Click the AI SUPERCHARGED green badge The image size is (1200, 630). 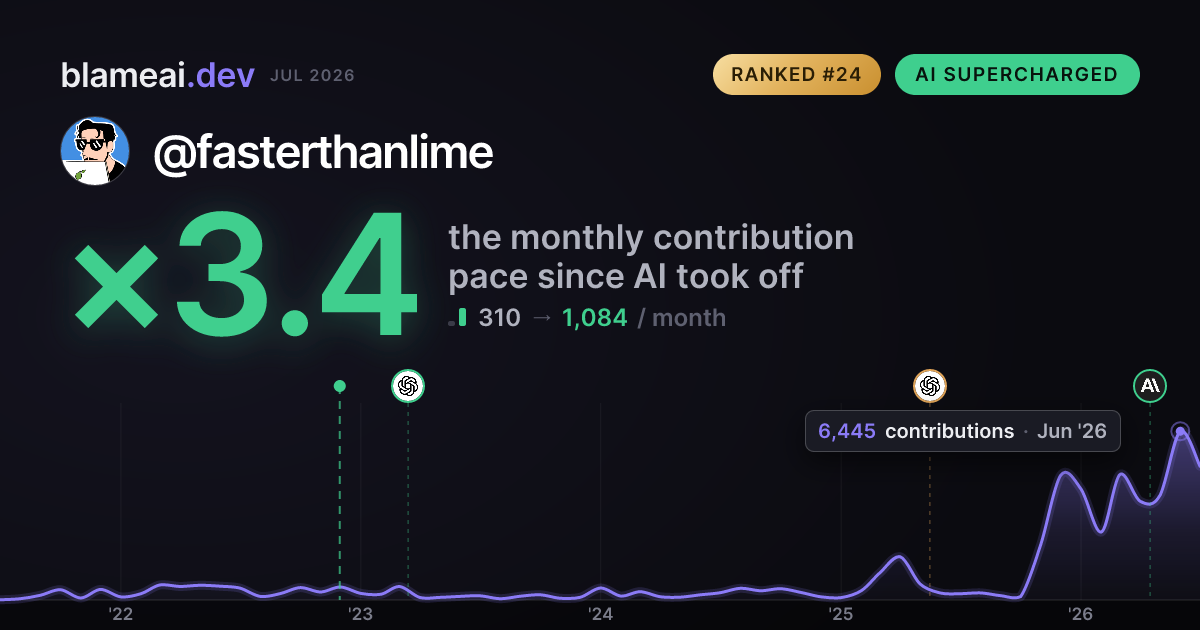click(x=1017, y=75)
